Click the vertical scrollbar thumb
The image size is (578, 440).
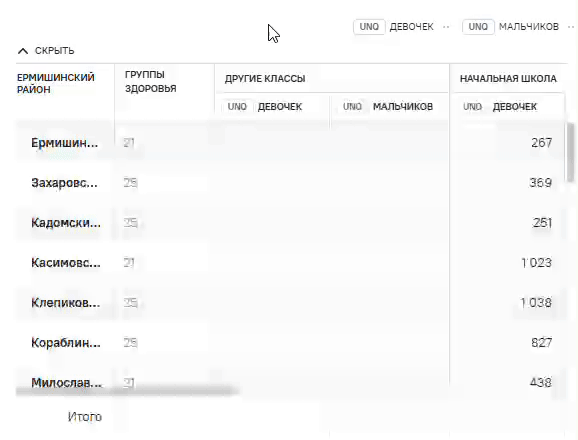click(x=571, y=152)
